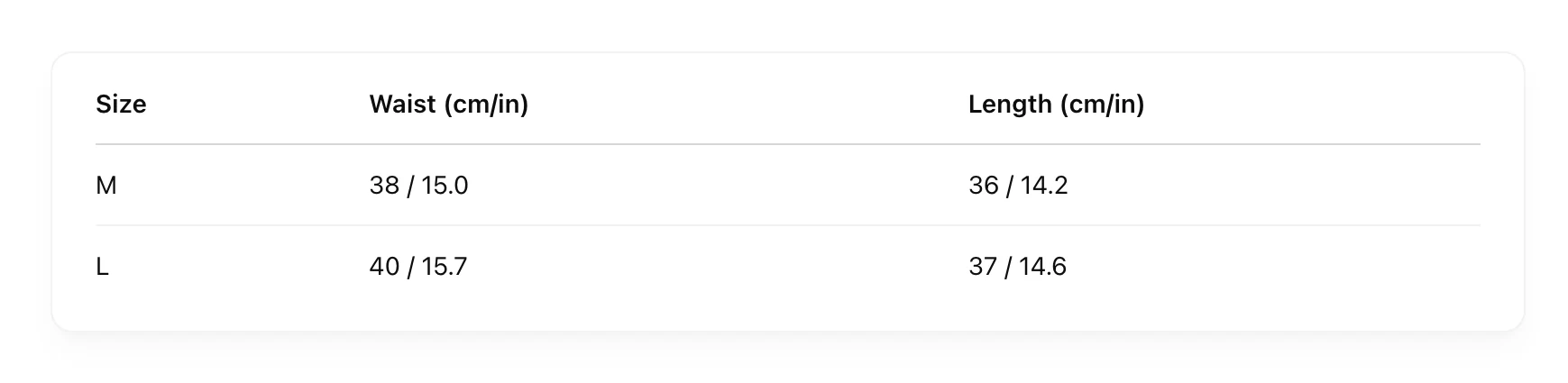Select the L size label
Image resolution: width=1568 pixels, height=383 pixels.
102,267
